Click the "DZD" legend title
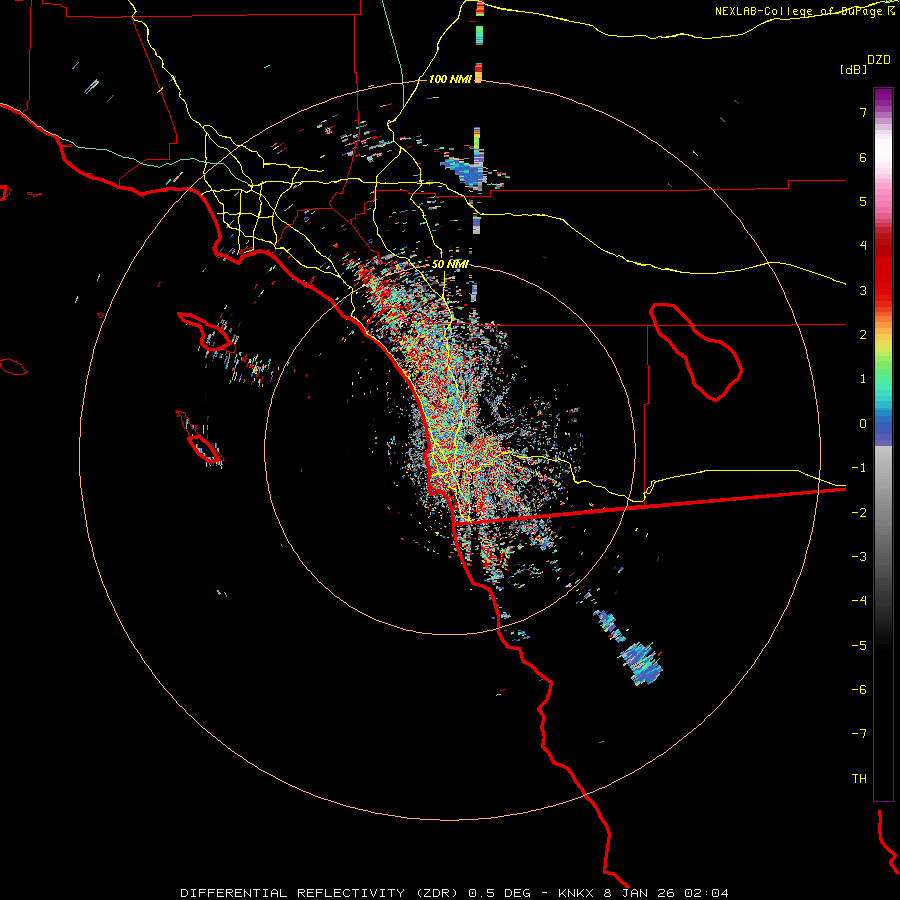Screen dimensions: 900x900 point(879,60)
